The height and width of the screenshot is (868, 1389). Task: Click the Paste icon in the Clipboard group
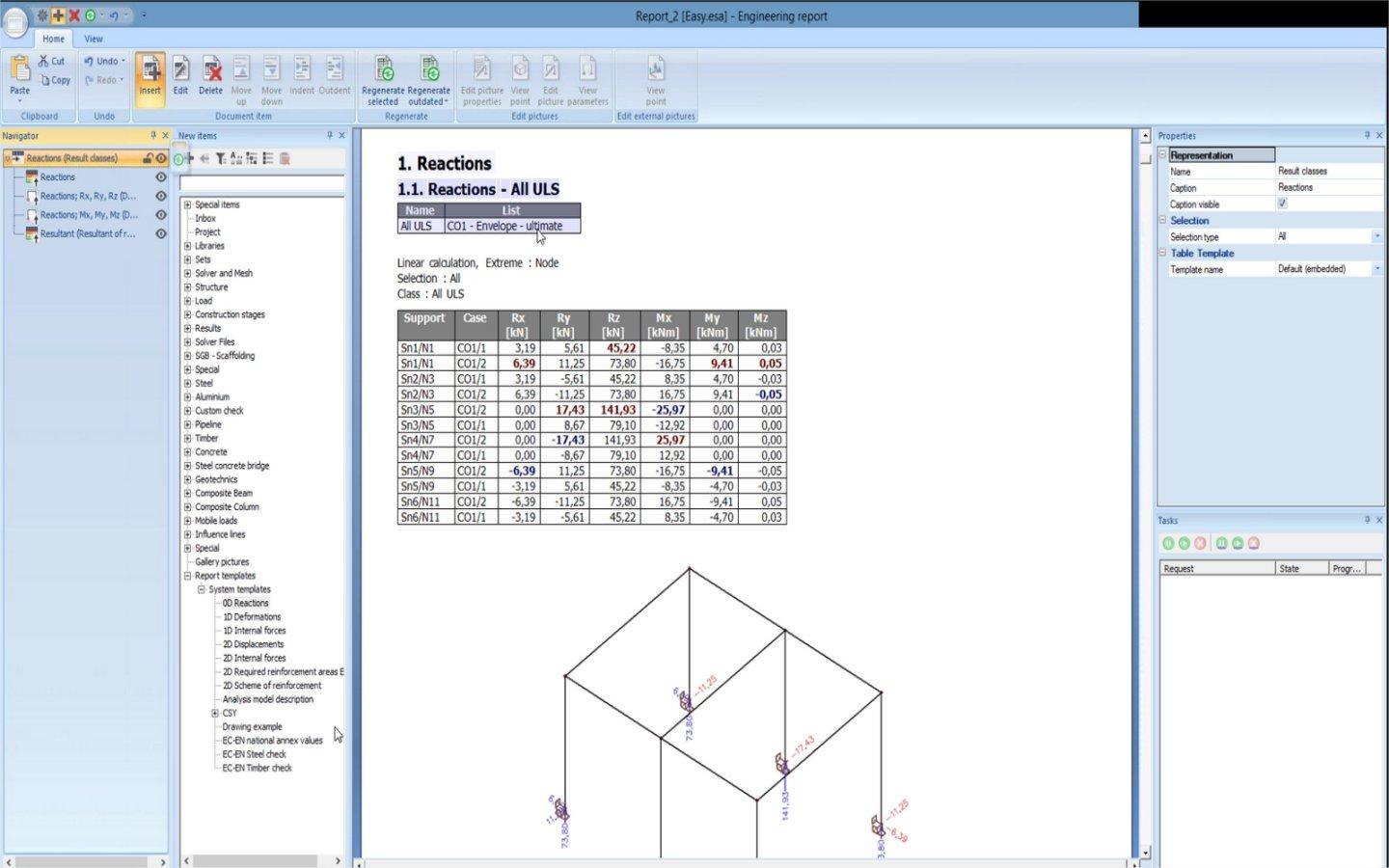click(18, 75)
